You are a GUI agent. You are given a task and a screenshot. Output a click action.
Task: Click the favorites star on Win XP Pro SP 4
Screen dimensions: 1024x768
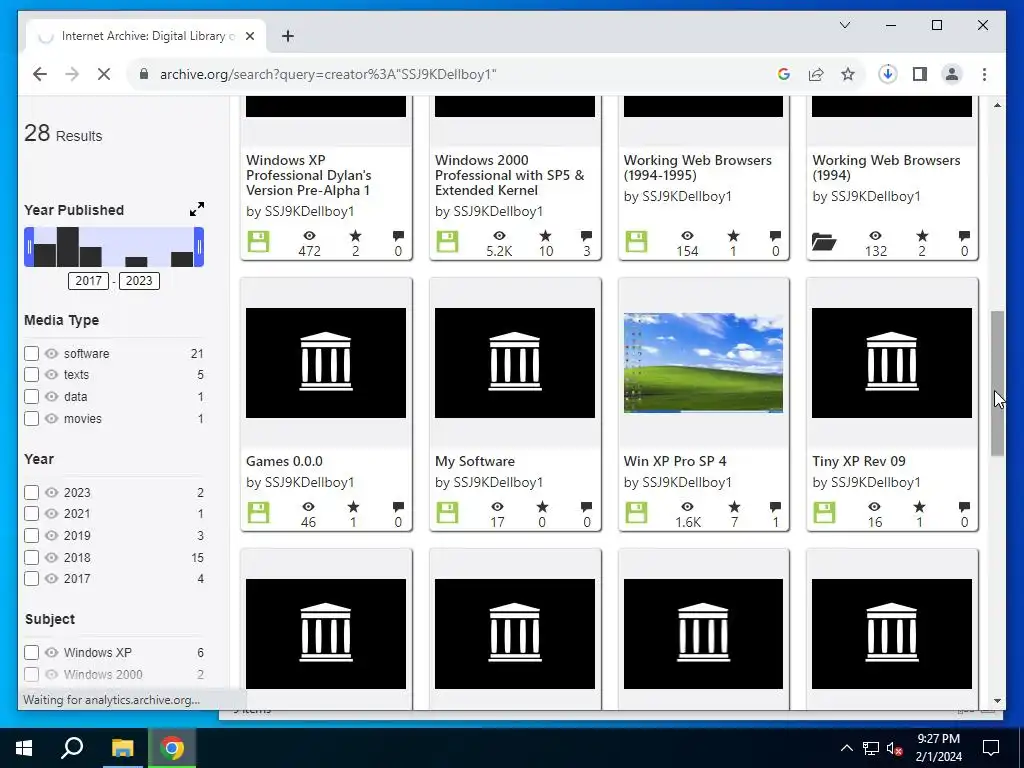point(734,507)
